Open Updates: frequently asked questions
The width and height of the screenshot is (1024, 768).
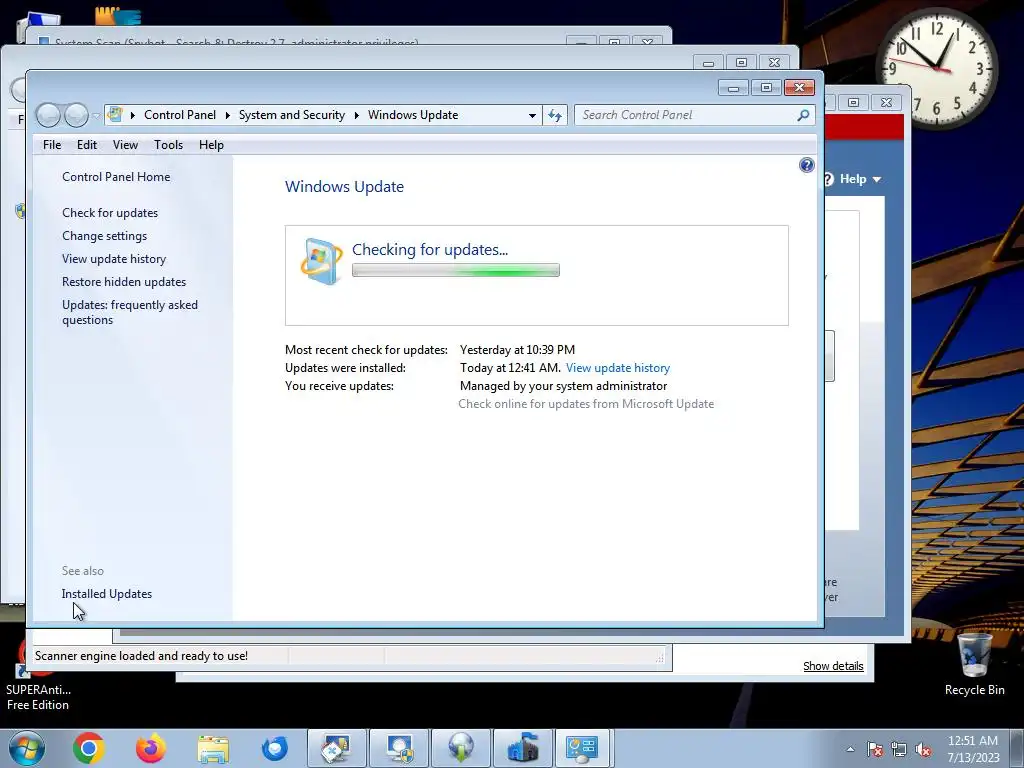coord(130,312)
